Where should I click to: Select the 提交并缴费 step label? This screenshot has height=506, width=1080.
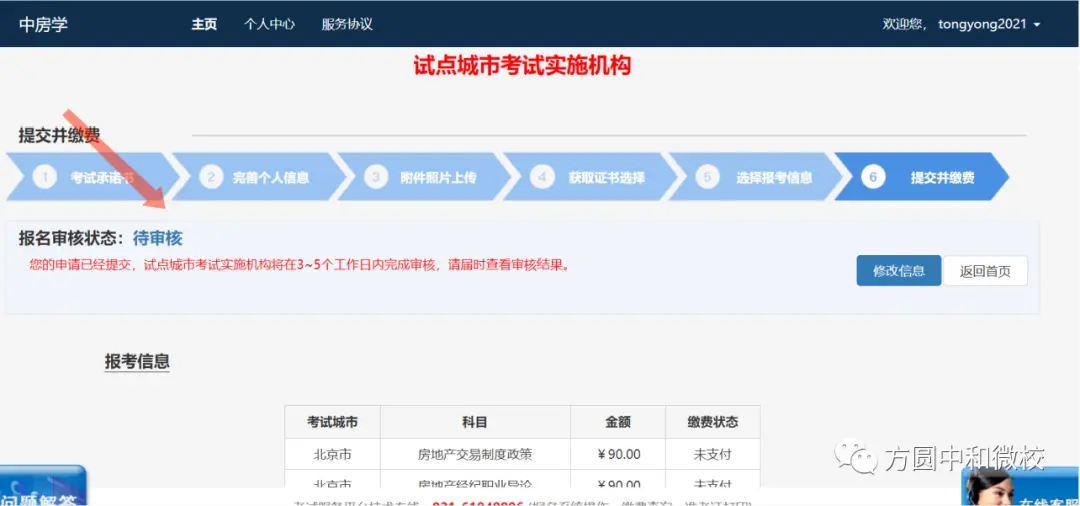coord(942,178)
